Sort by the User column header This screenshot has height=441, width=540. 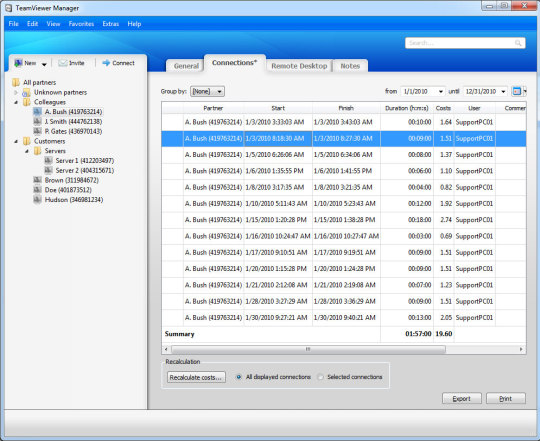(x=474, y=108)
